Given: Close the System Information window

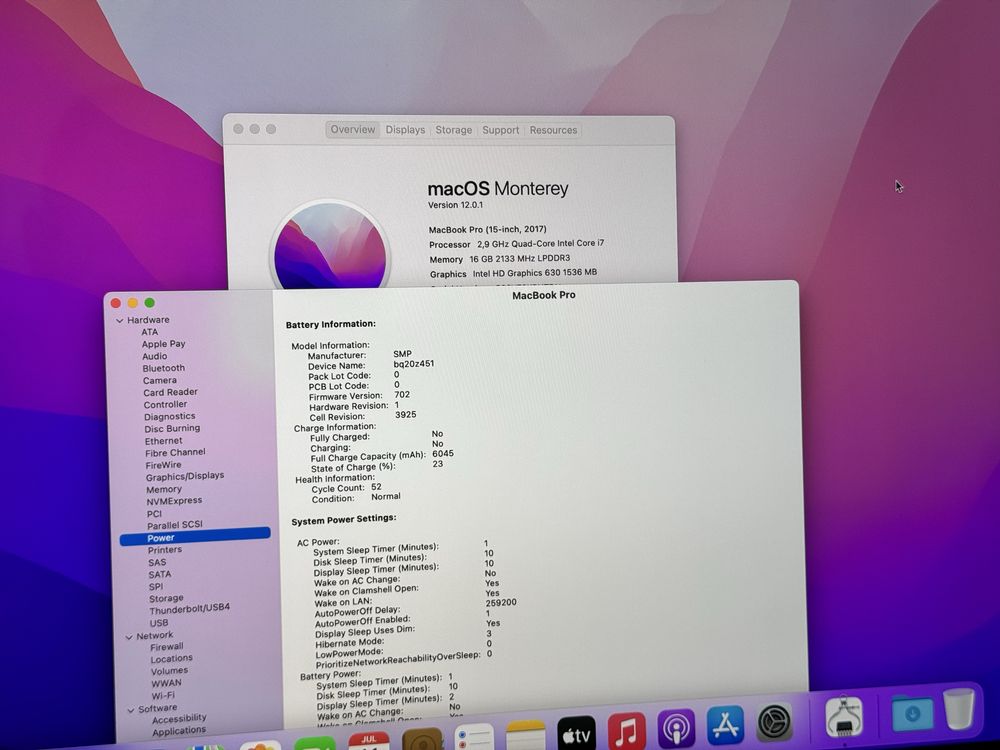Looking at the screenshot, I should point(115,304).
